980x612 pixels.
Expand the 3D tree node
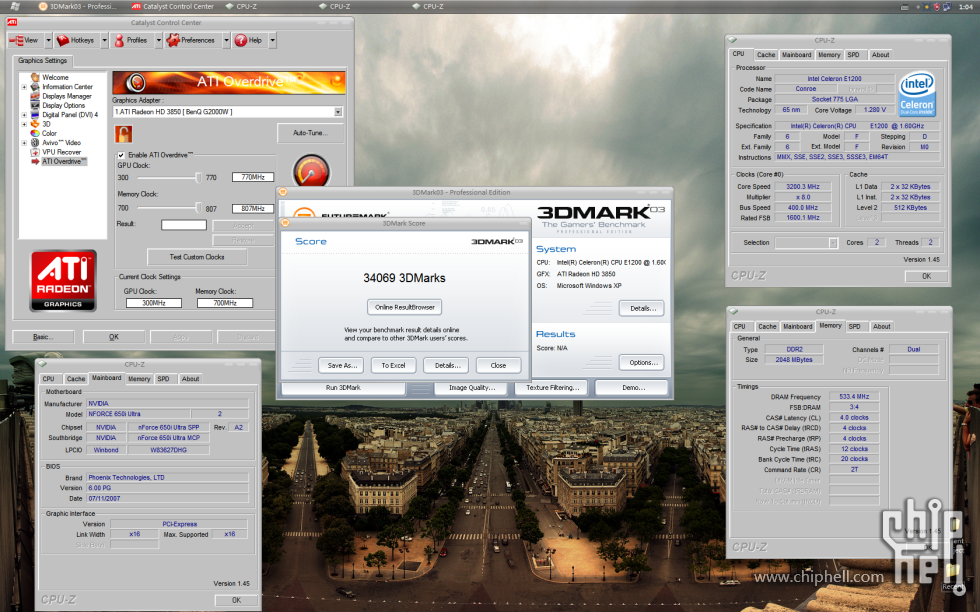point(24,124)
